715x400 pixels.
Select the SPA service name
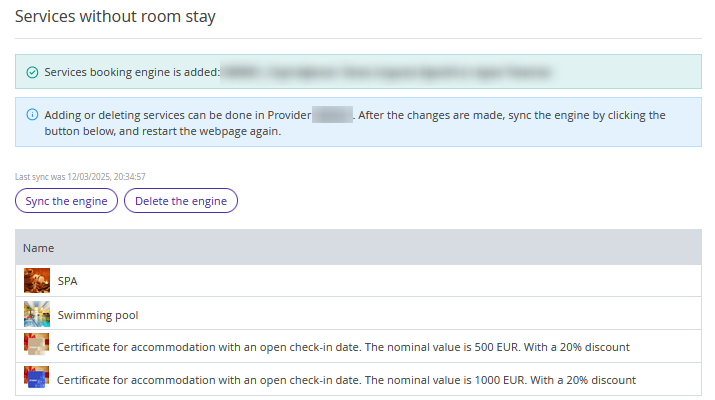[67, 281]
